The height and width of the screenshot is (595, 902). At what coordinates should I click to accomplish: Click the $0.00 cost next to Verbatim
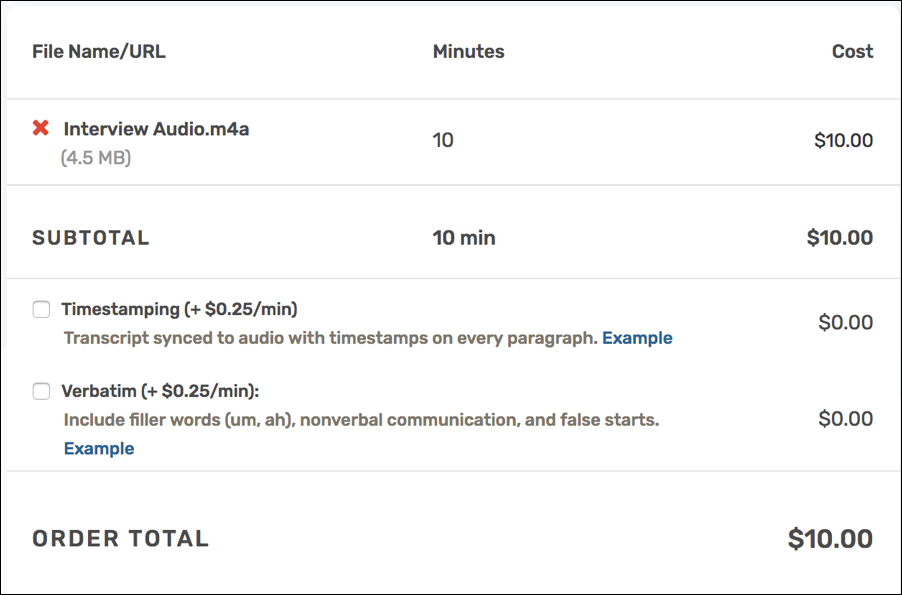(x=845, y=418)
